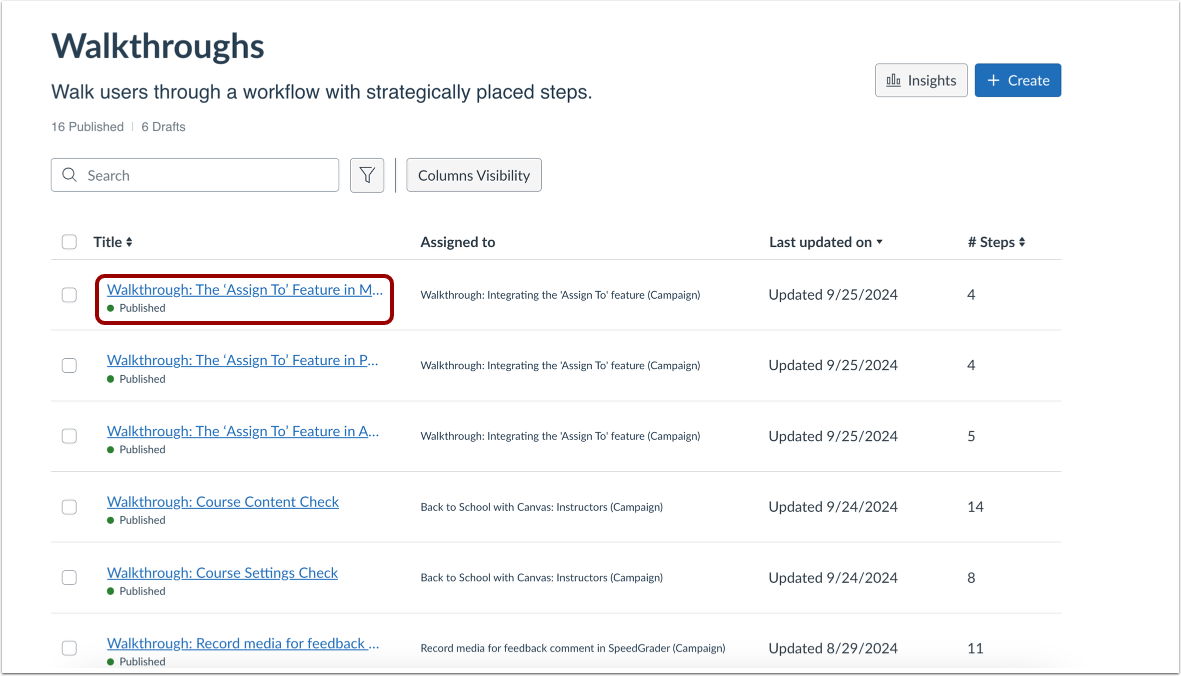Select the checkbox for Course Content Check walkthrough
The height and width of the screenshot is (676, 1181).
point(69,507)
